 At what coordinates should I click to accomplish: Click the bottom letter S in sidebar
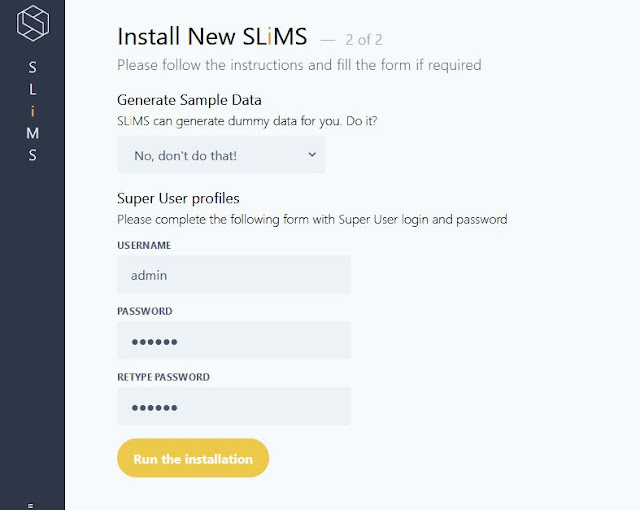32,155
